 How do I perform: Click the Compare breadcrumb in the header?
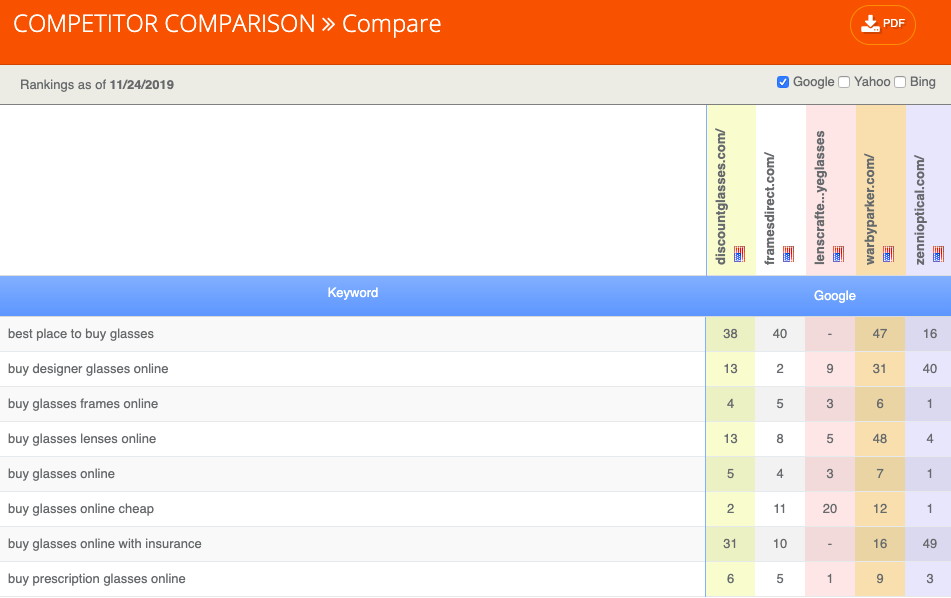(x=391, y=24)
